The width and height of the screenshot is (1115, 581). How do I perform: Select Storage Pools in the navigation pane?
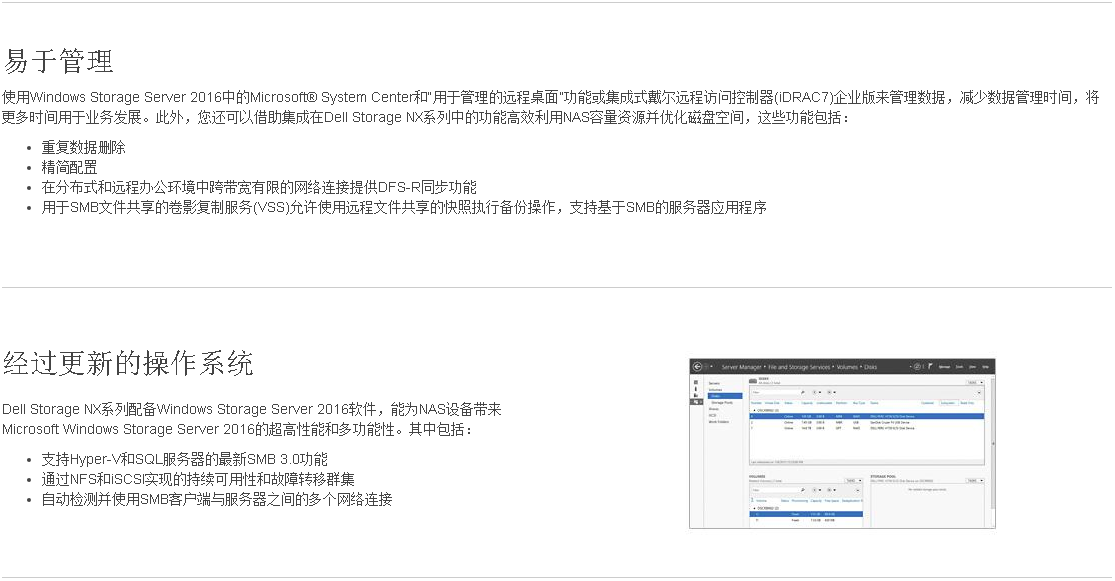click(x=721, y=402)
